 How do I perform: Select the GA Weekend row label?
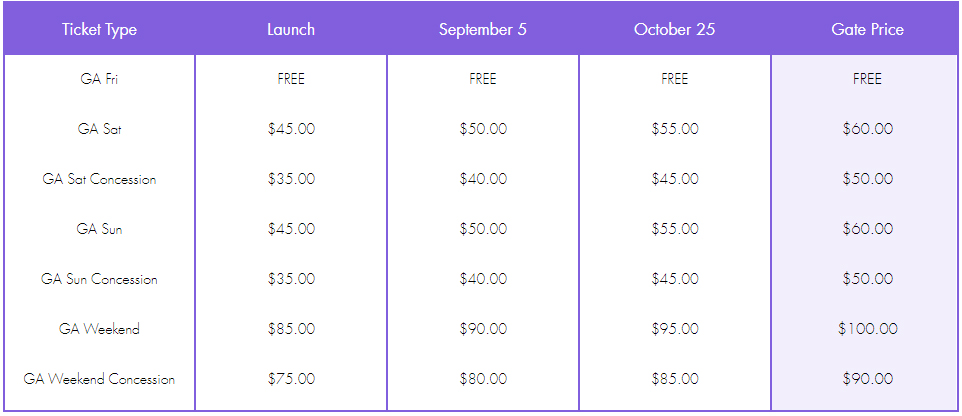99,329
